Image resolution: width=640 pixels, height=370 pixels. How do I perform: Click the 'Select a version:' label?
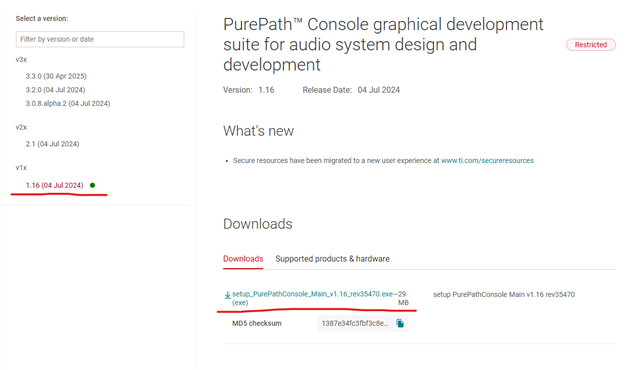point(42,19)
